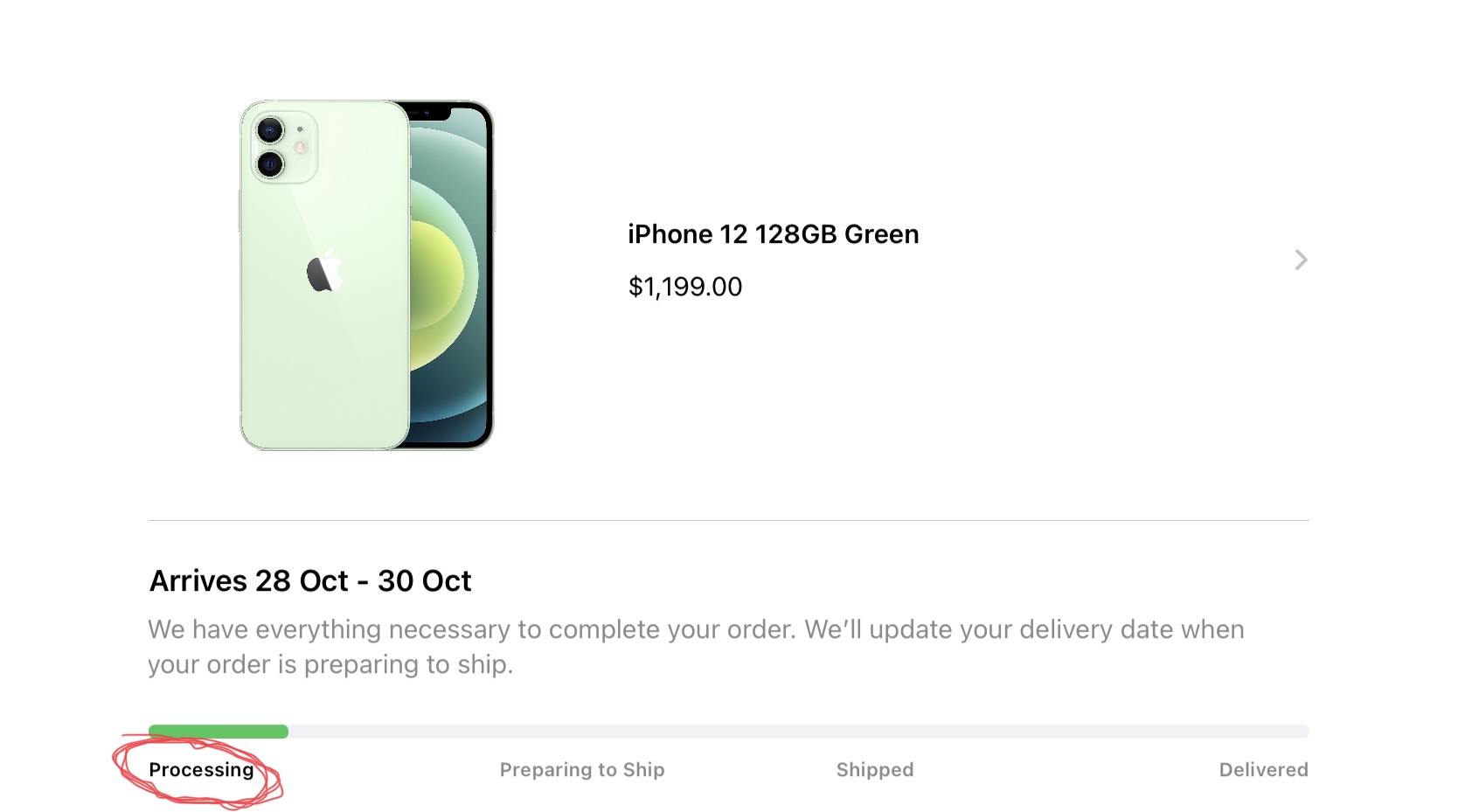Click the lower camera lens on iPhone

pos(270,163)
